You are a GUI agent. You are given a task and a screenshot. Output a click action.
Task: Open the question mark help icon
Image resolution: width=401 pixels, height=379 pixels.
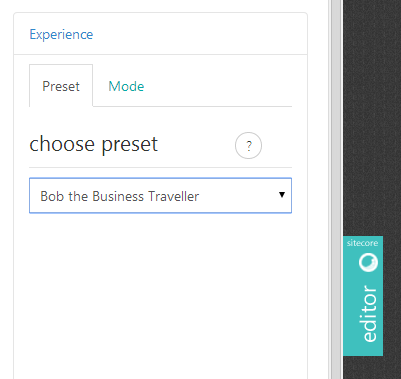(248, 146)
